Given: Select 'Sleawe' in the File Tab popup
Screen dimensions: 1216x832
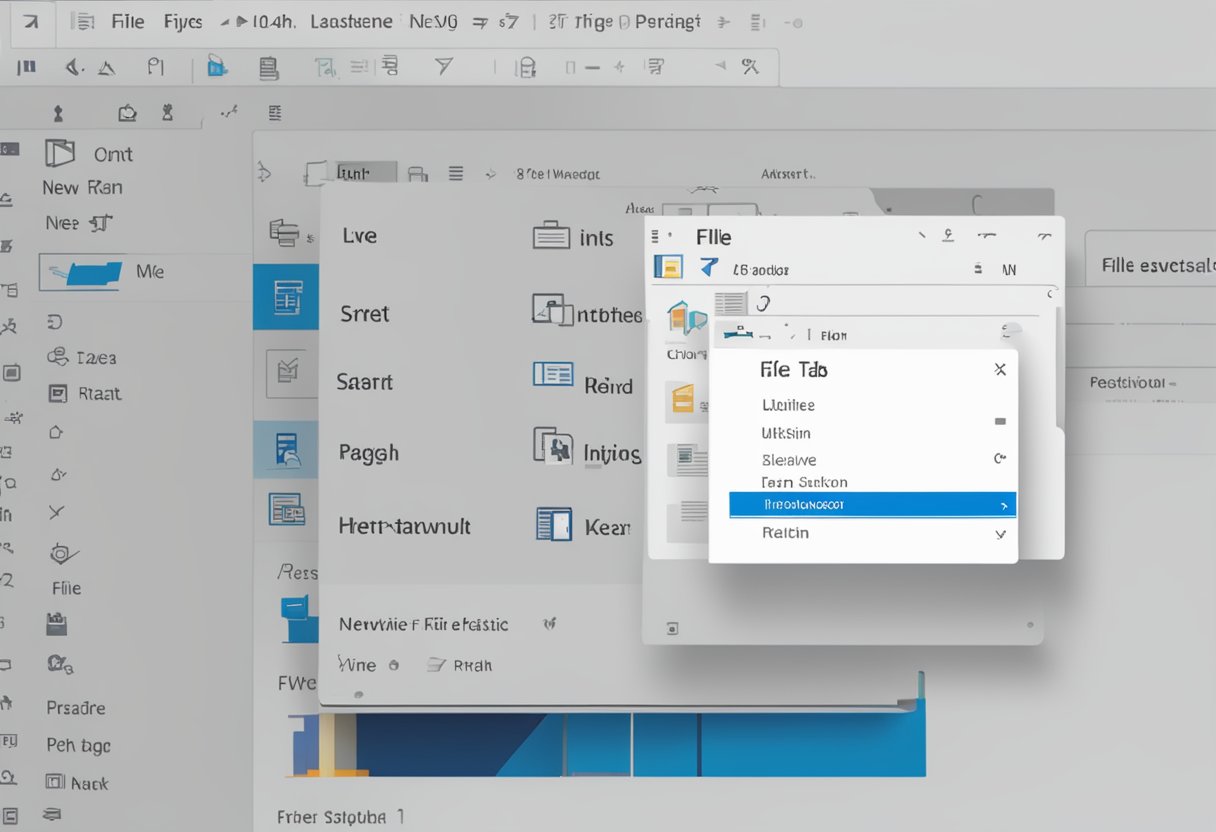Looking at the screenshot, I should tap(789, 460).
